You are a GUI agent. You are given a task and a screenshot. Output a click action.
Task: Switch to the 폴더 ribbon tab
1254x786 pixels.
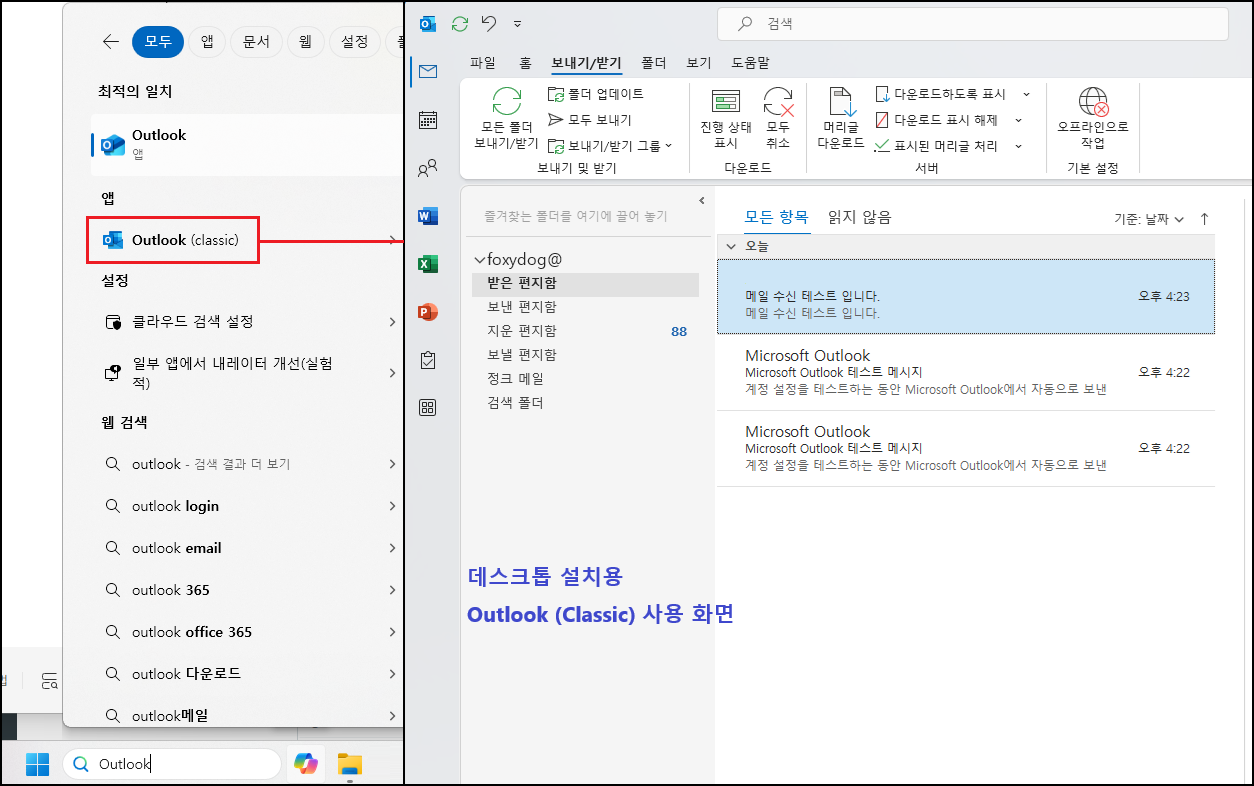coord(654,63)
